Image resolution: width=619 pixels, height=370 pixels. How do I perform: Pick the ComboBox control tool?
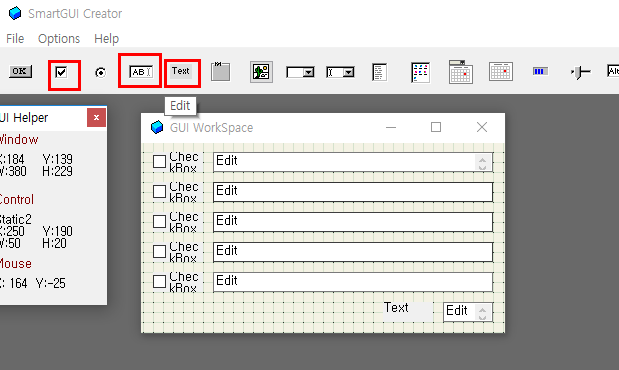pyautogui.click(x=340, y=72)
